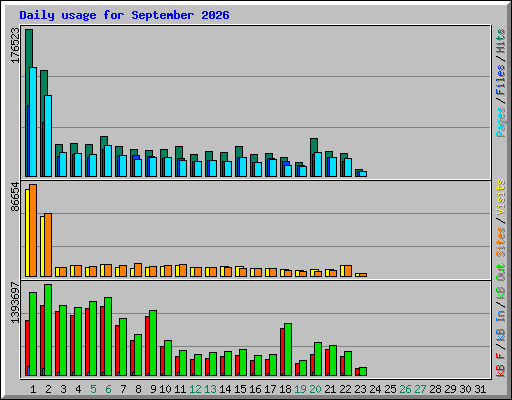Select day 14 on the x-axis
This screenshot has height=400, width=512.
(225, 389)
